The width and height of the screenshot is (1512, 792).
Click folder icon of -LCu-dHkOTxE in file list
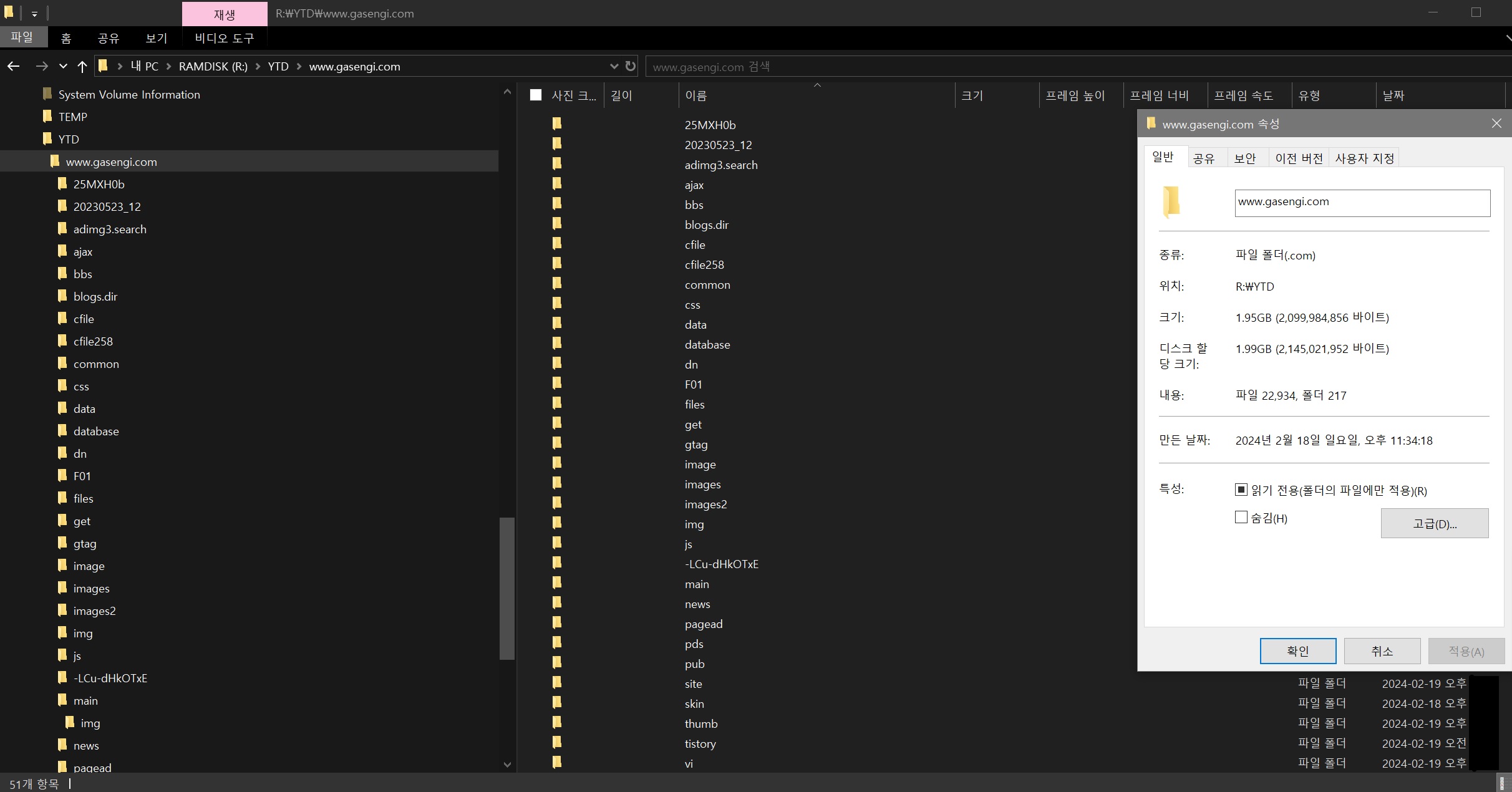pyautogui.click(x=557, y=563)
